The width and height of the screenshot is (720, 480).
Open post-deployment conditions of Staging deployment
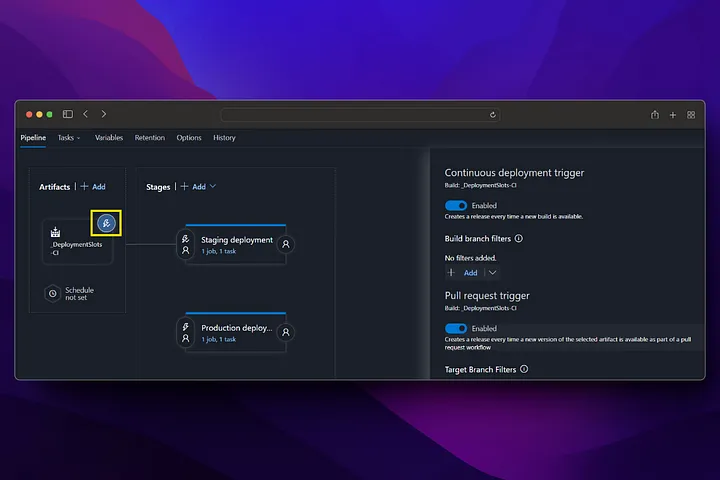click(286, 244)
